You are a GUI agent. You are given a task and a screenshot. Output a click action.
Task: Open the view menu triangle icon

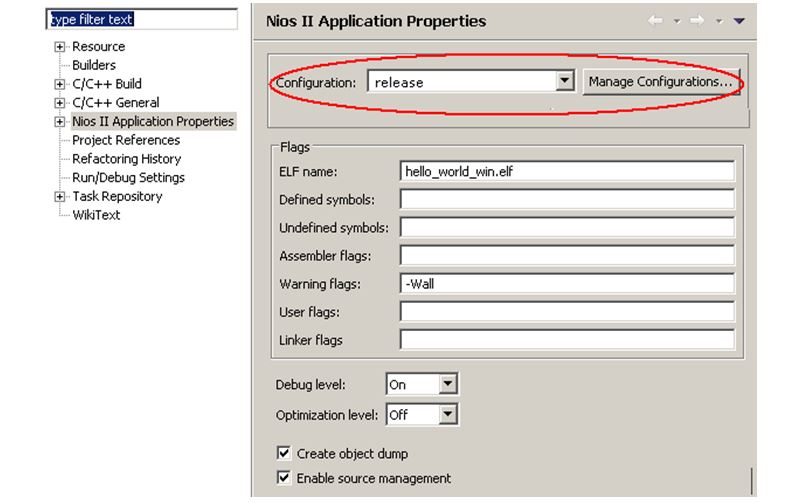tap(739, 21)
